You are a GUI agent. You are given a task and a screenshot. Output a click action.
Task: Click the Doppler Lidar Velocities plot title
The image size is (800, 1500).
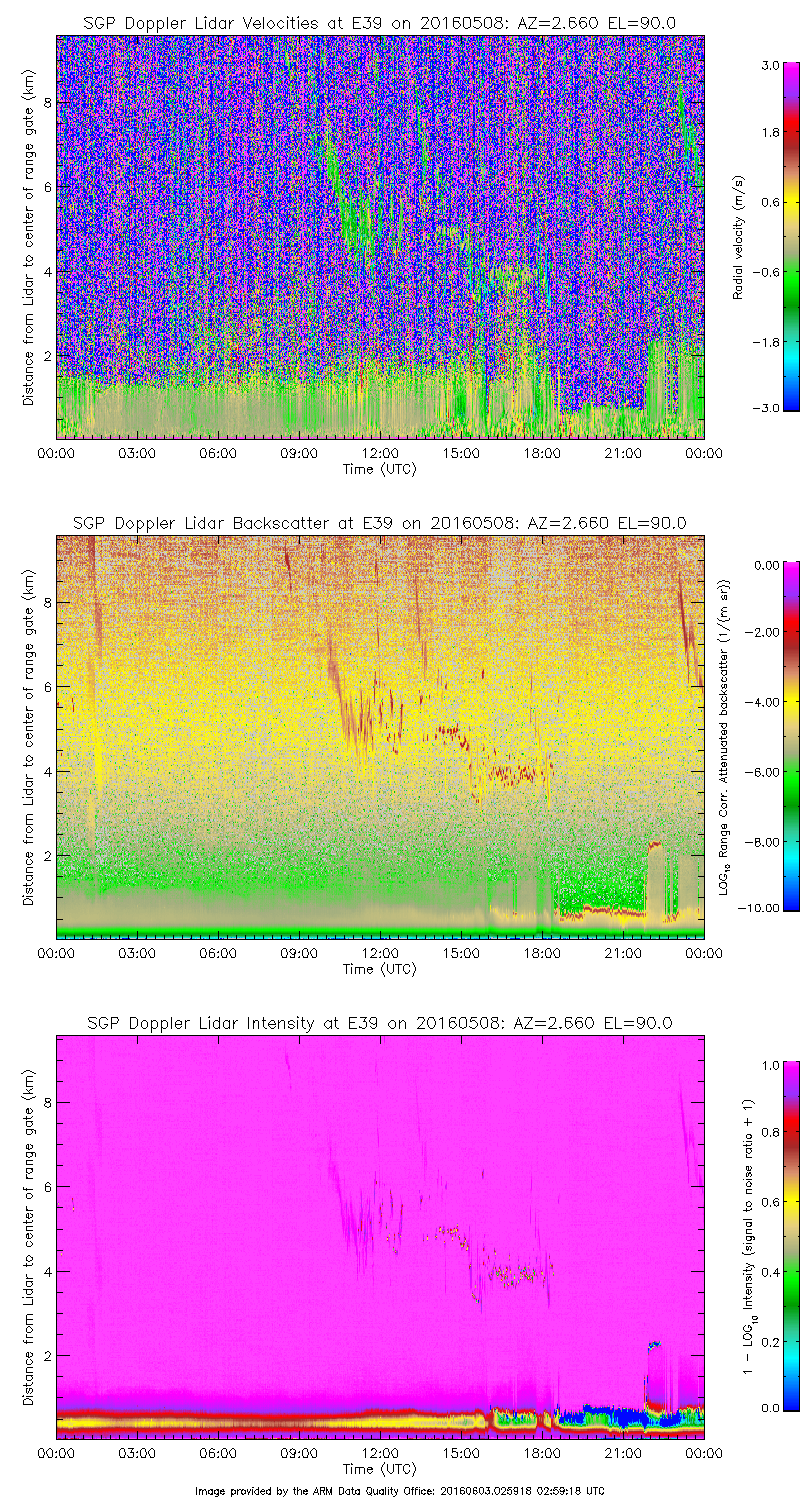(x=379, y=23)
